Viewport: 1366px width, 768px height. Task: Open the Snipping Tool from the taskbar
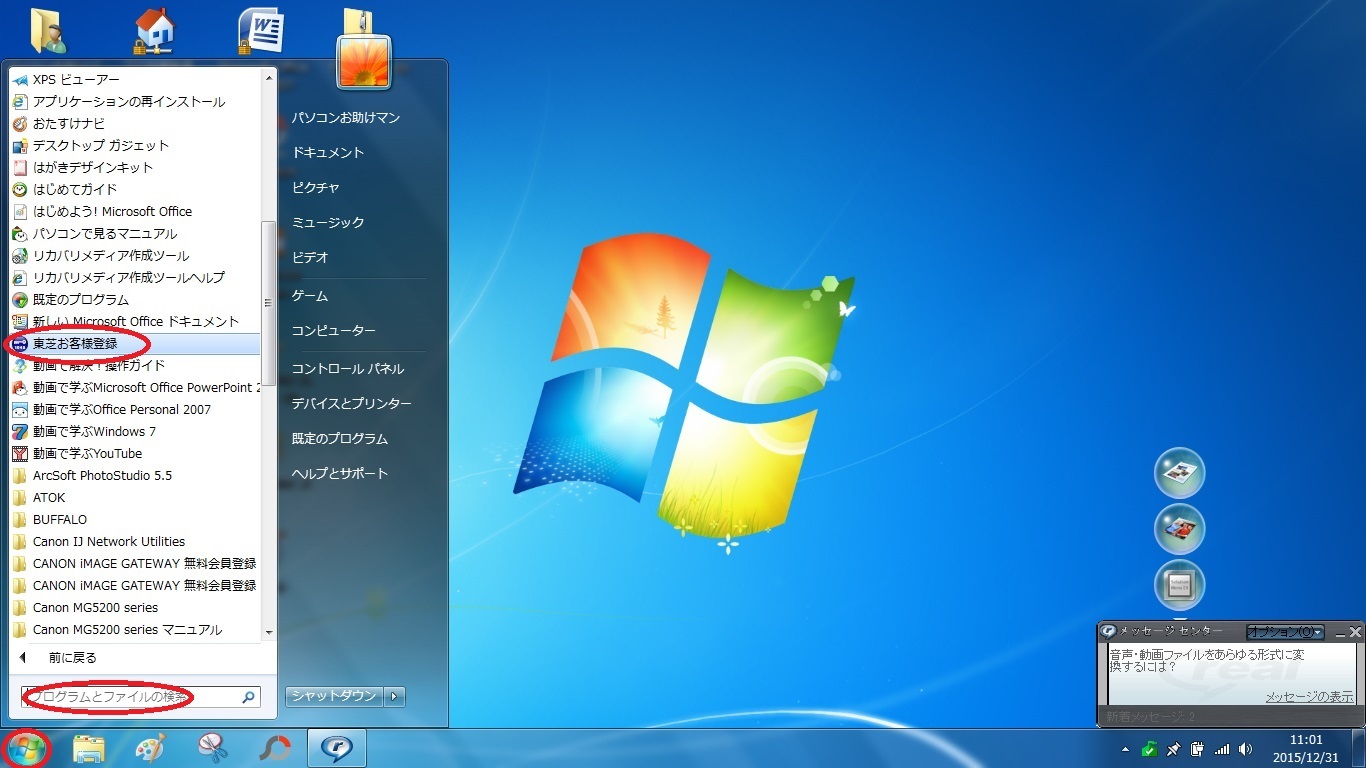(212, 748)
